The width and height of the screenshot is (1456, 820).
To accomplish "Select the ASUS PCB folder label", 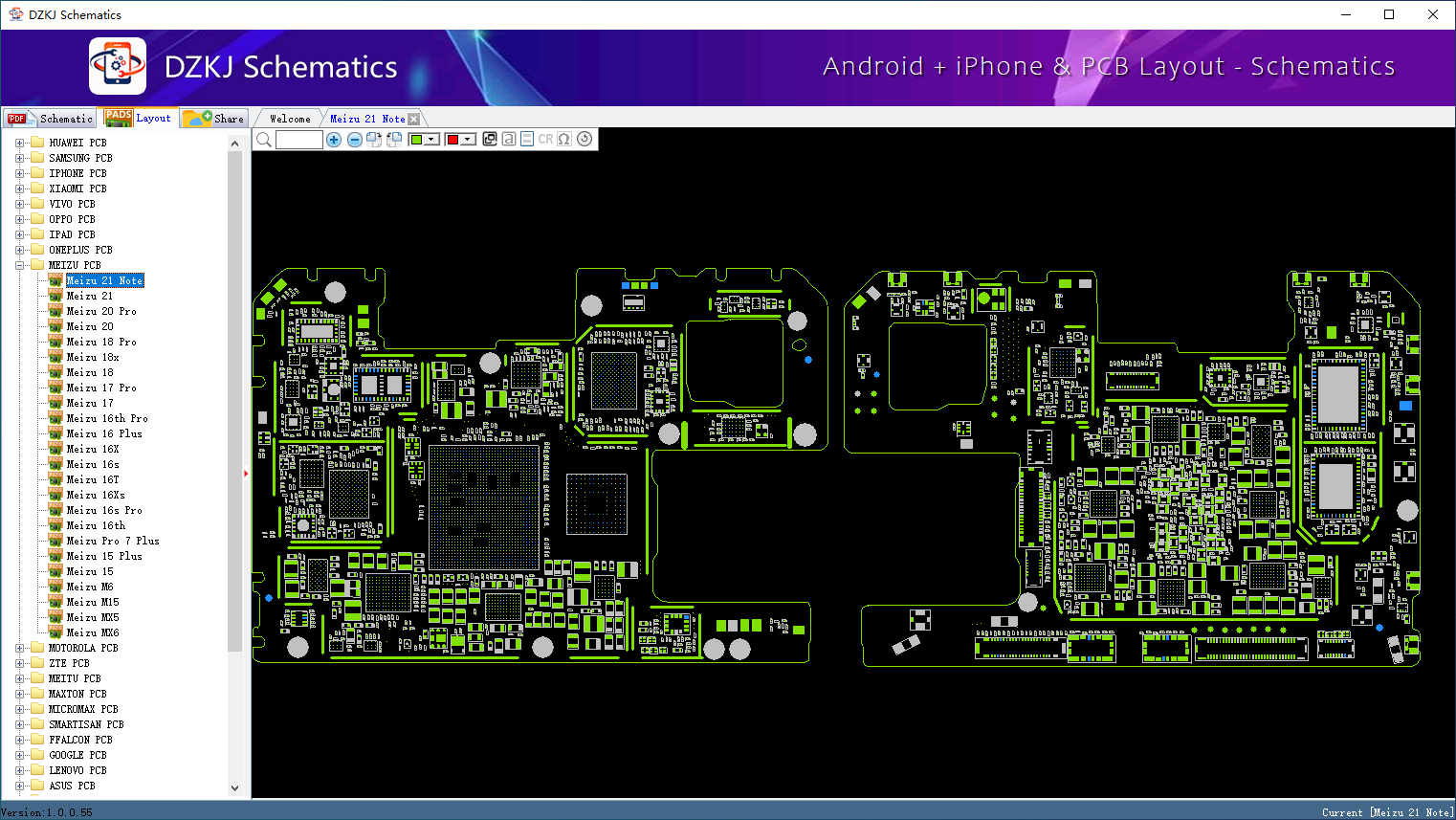I will pyautogui.click(x=72, y=786).
